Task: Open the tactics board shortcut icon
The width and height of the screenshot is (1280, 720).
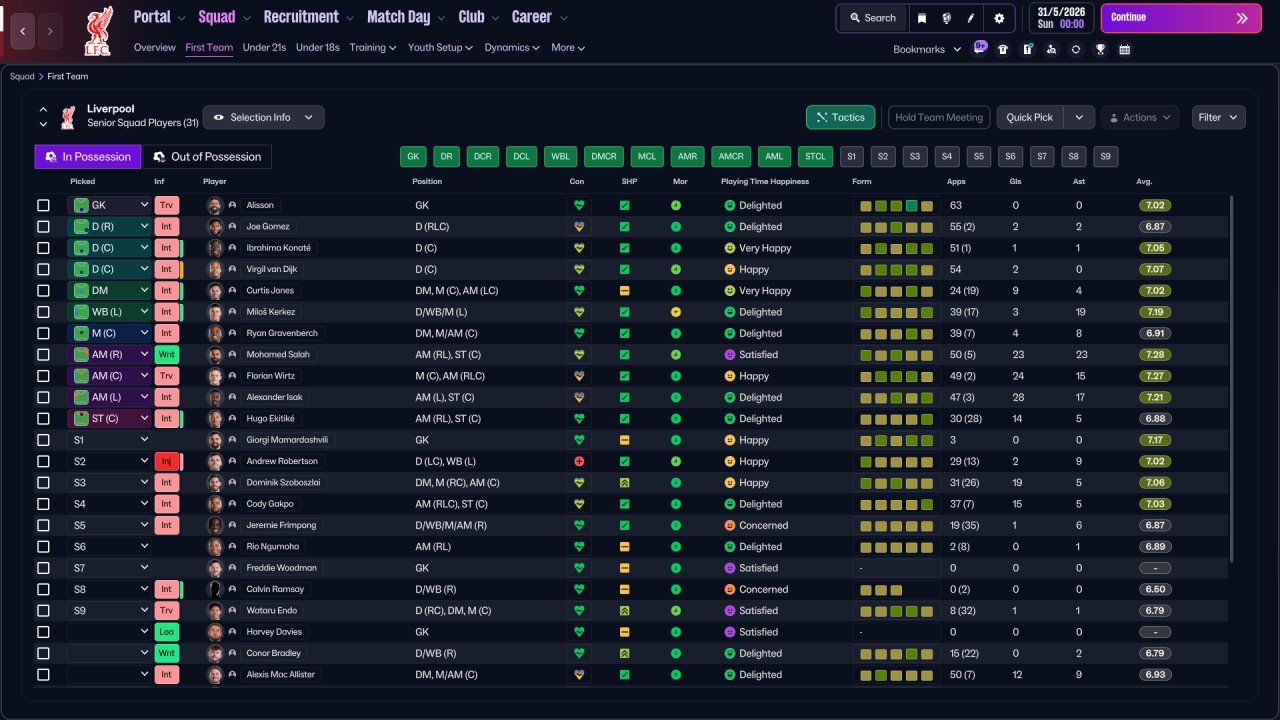Action: tap(1027, 49)
